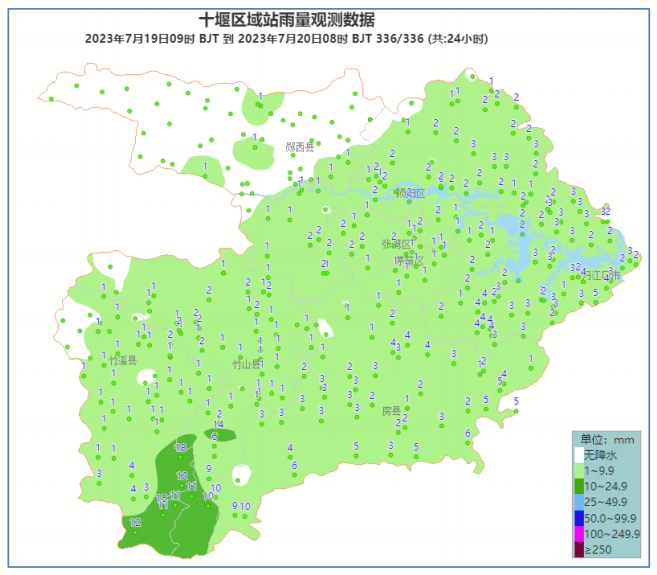Click the 竹溪县 county label
Image resolution: width=657 pixels, height=575 pixels.
(x=123, y=360)
